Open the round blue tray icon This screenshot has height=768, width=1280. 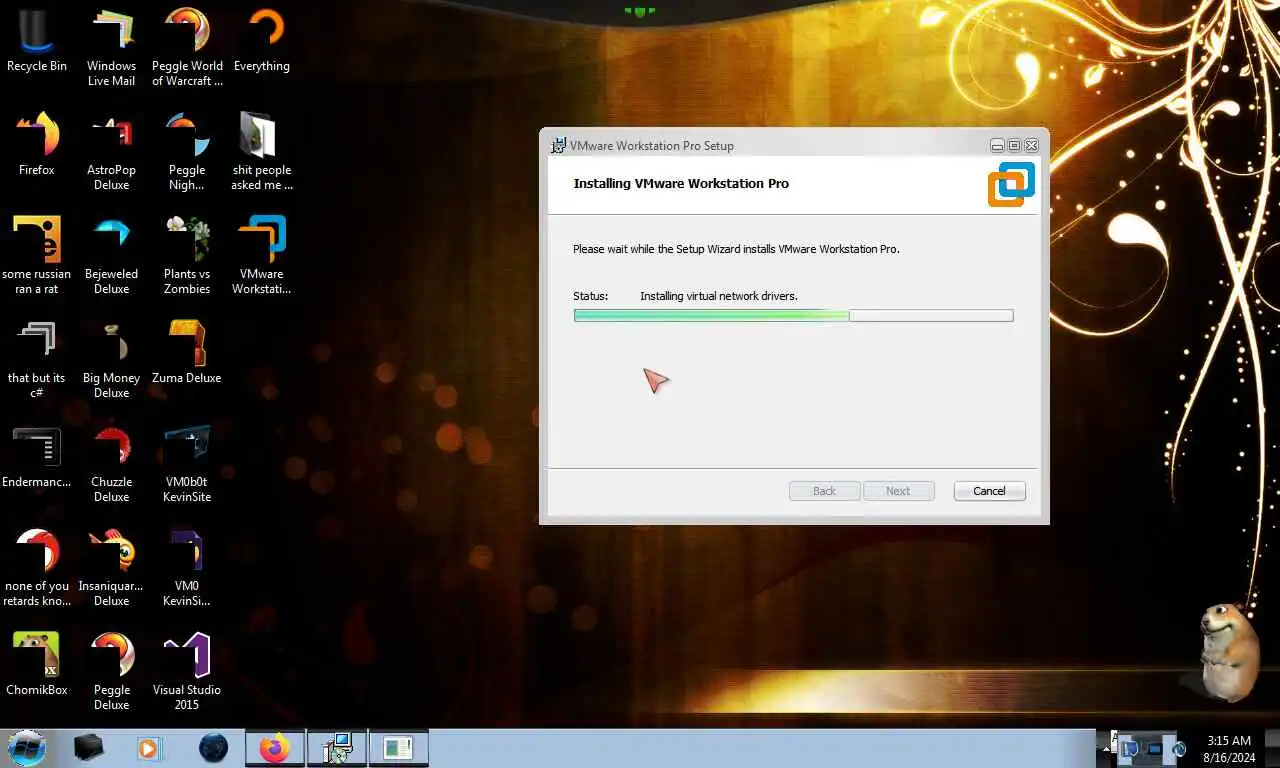coord(1180,748)
